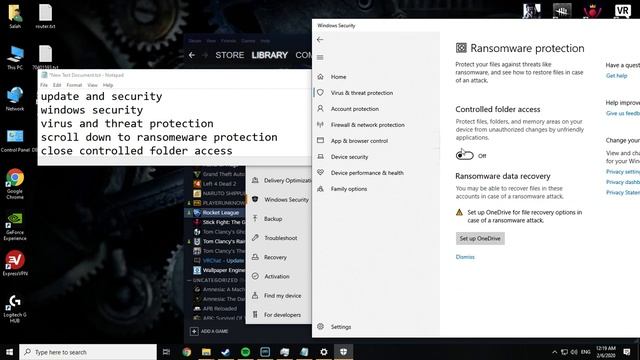This screenshot has width=640, height=360.
Task: Select Account protection
Action: [x=355, y=109]
